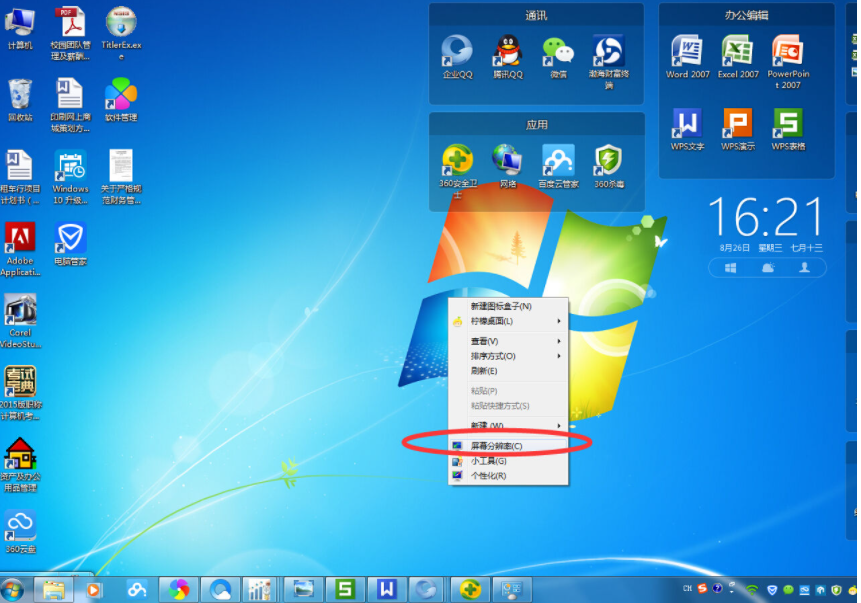Screen dimensions: 861x603
Task: Launch 渤海财富终端 icon
Action: pos(608,62)
